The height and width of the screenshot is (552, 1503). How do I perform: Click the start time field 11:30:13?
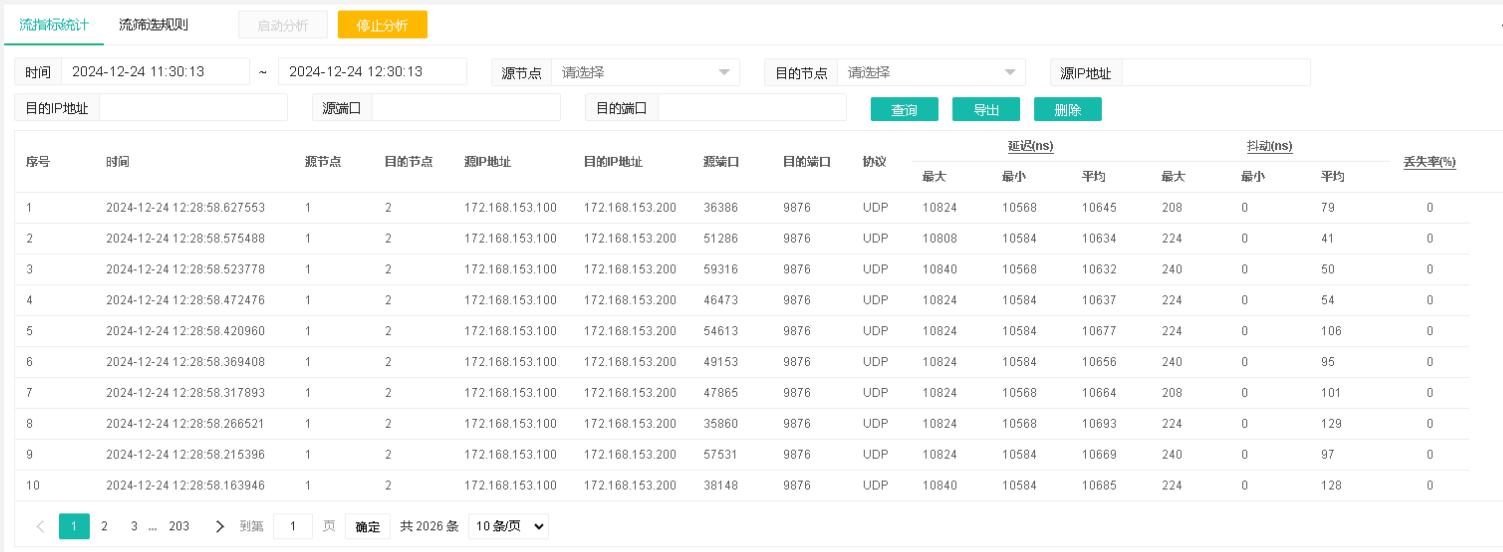154,72
